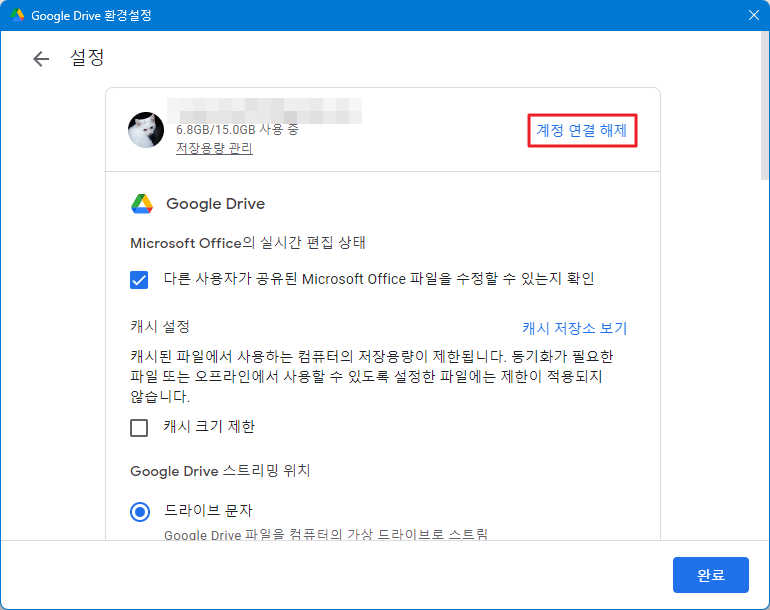Click the Google Drive logo in settings section

(142, 204)
